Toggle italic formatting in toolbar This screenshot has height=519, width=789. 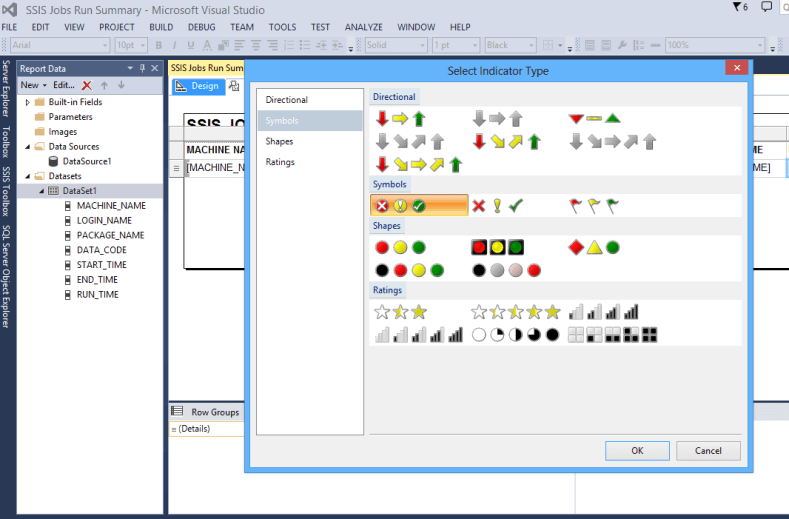click(174, 45)
